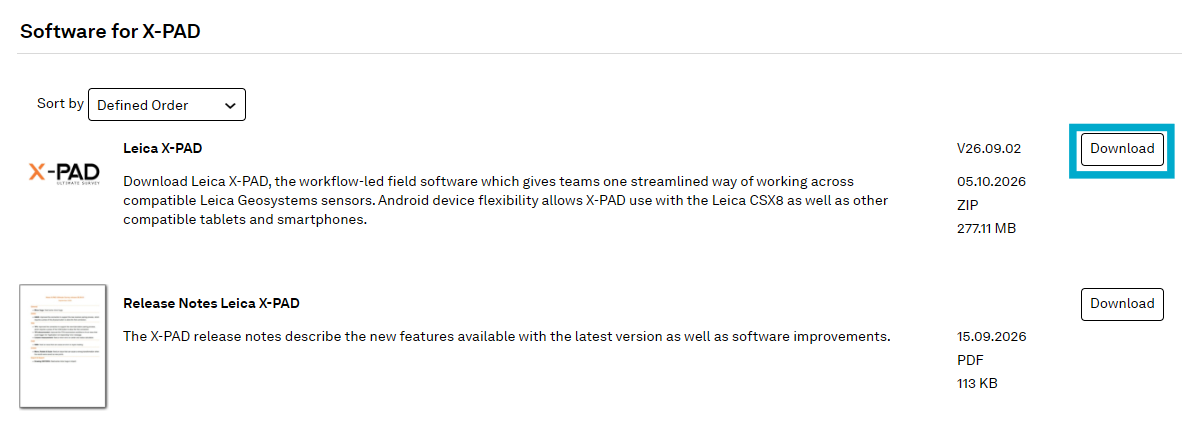1182x432 pixels.
Task: Click the divider line below the heading
Action: tap(599, 54)
